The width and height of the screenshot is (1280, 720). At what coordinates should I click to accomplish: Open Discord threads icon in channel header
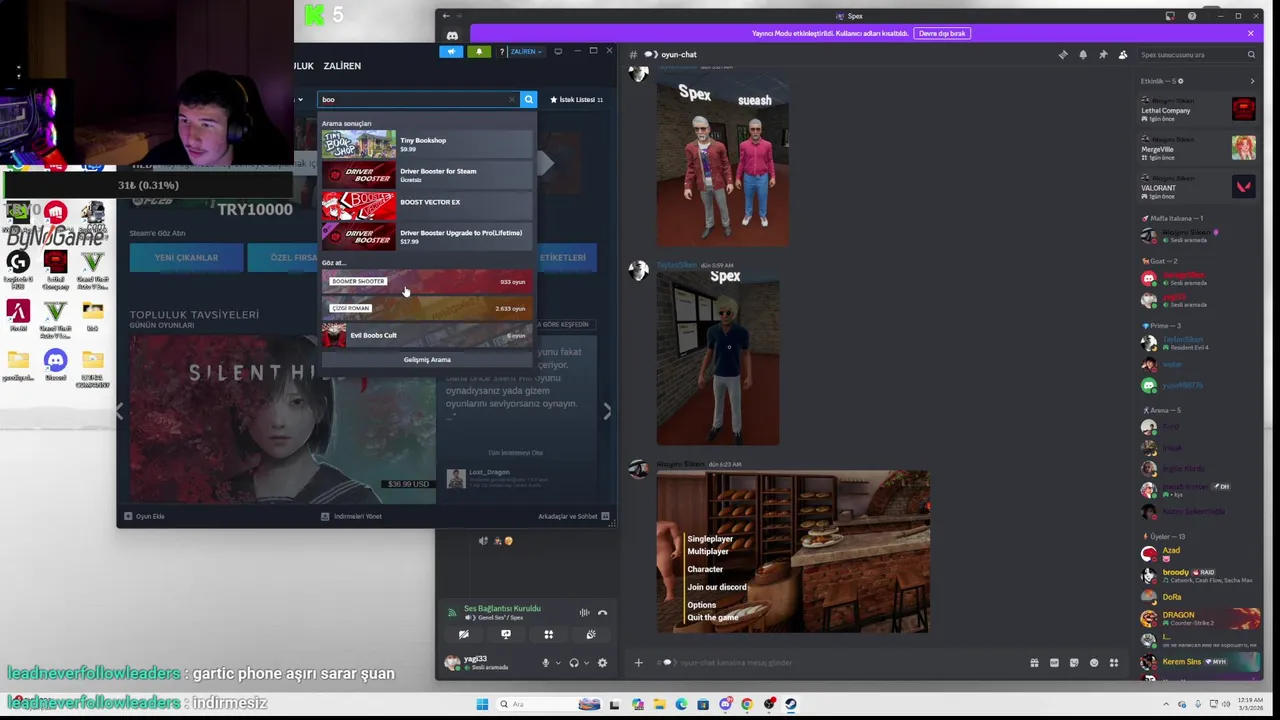click(x=1063, y=55)
